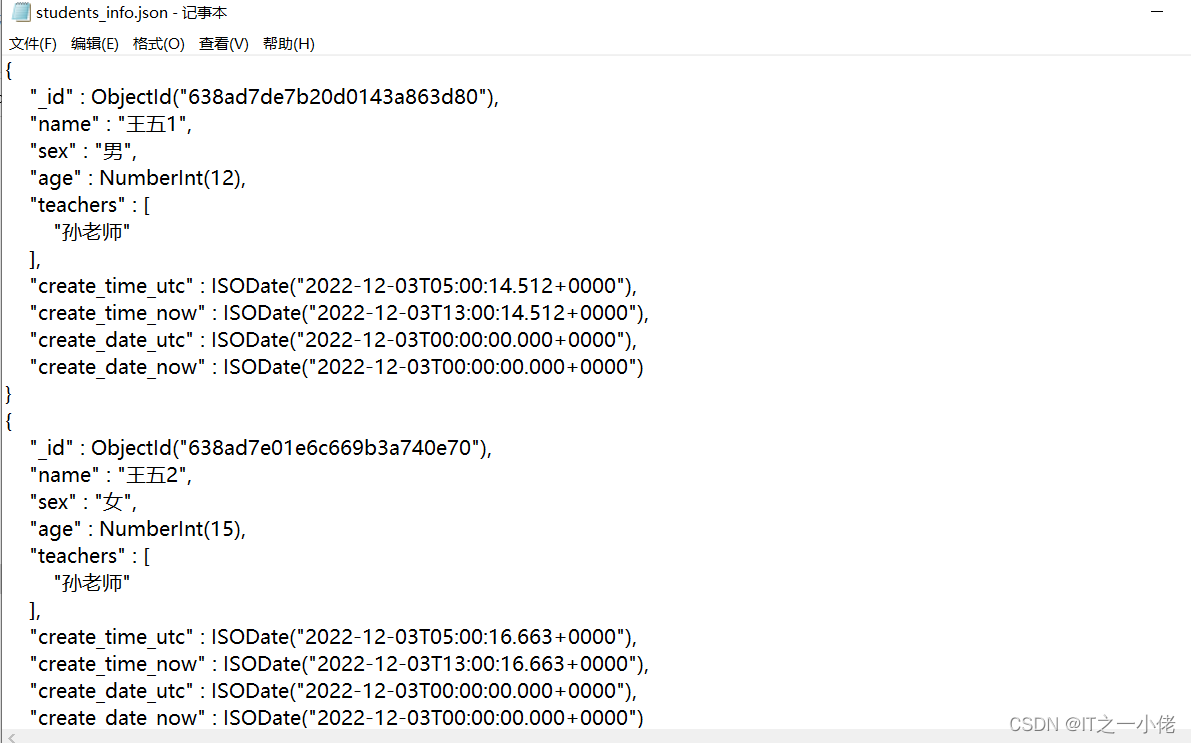Image resolution: width=1191 pixels, height=743 pixels.
Task: Place cursor on first create_time_utc line
Action: coord(333,286)
